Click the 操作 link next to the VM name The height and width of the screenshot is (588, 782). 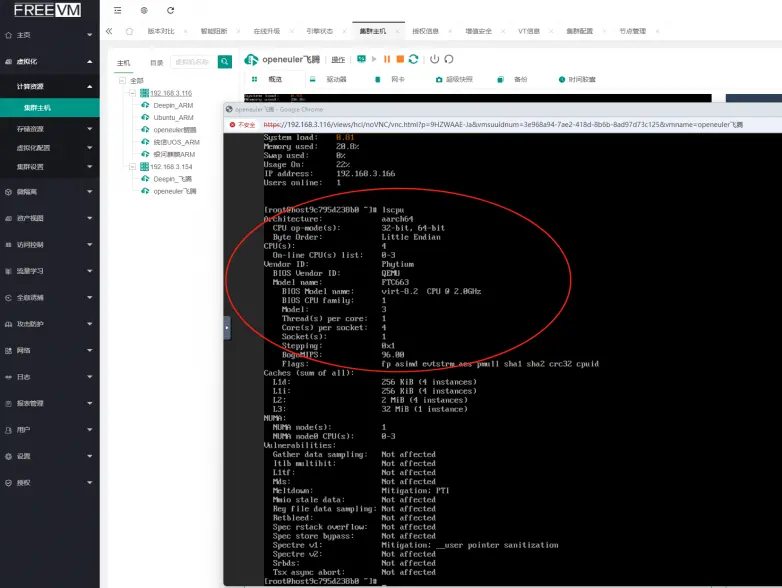(338, 60)
